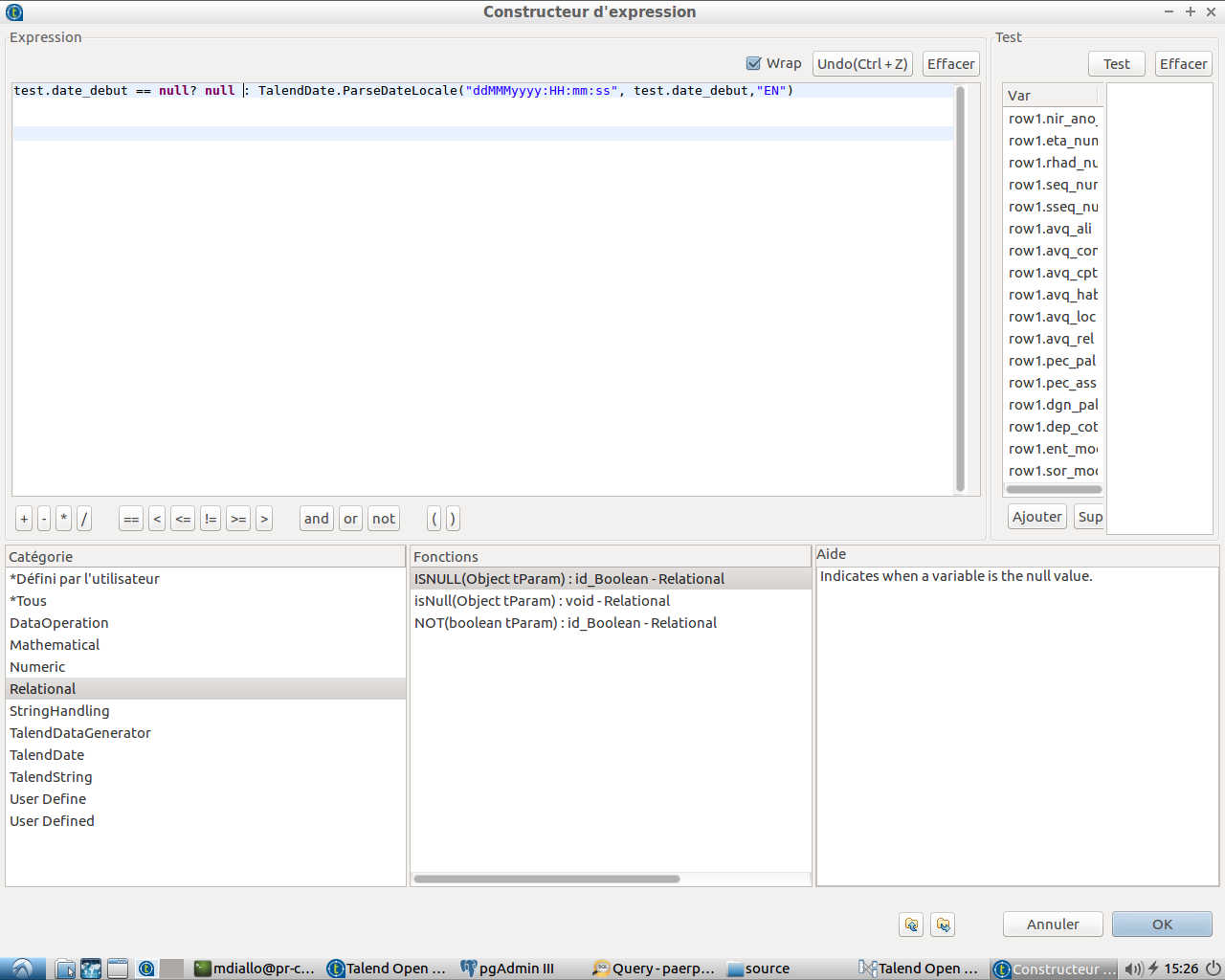Image resolution: width=1225 pixels, height=980 pixels.
Task: Select the Numeric category
Action: pos(206,667)
